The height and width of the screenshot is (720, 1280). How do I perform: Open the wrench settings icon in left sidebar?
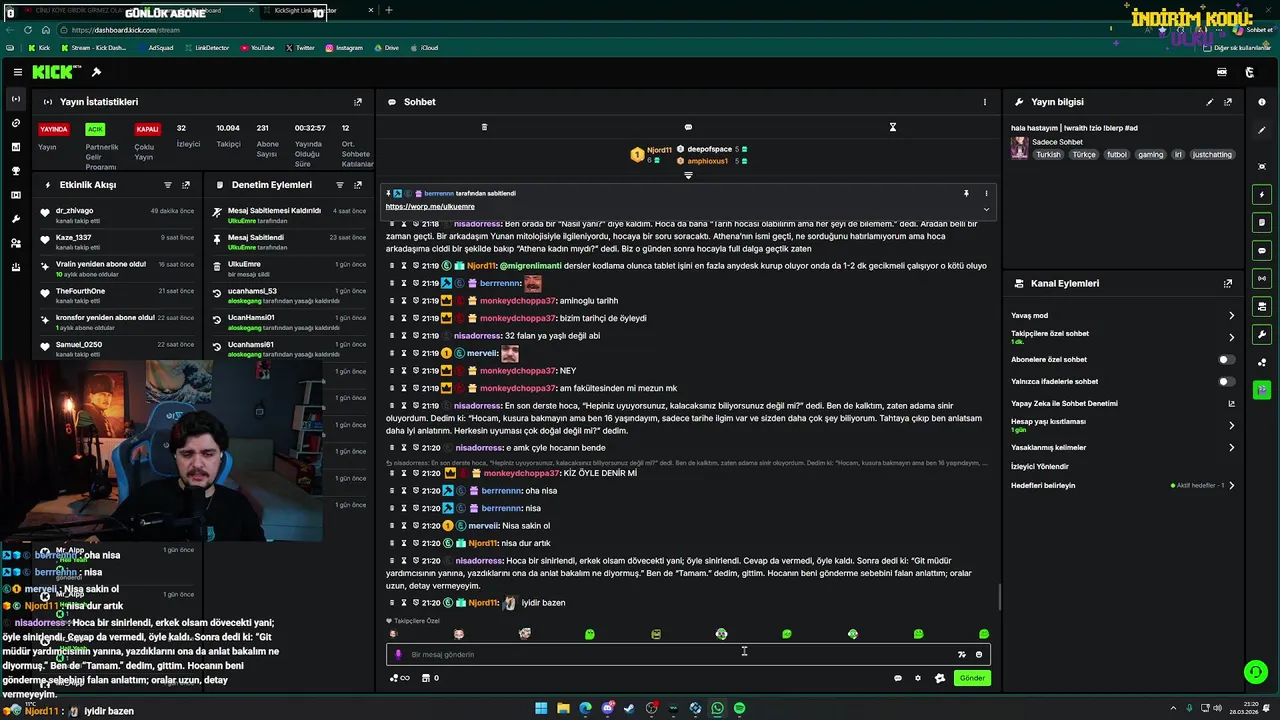pos(15,219)
